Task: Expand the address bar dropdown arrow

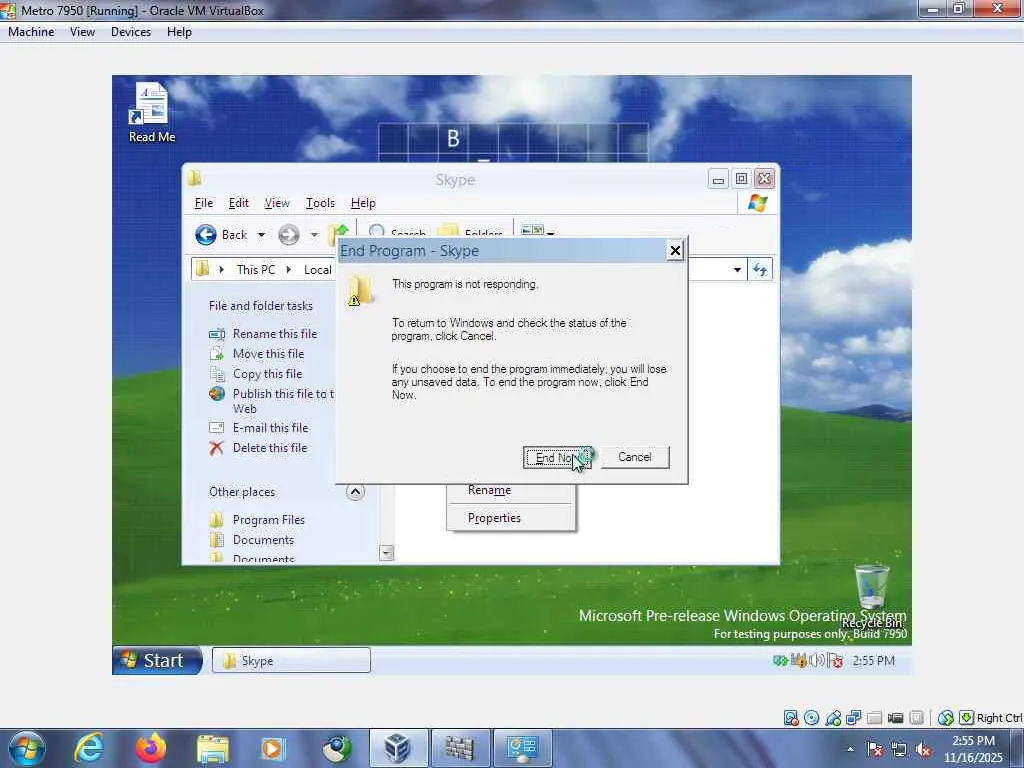Action: coord(737,270)
